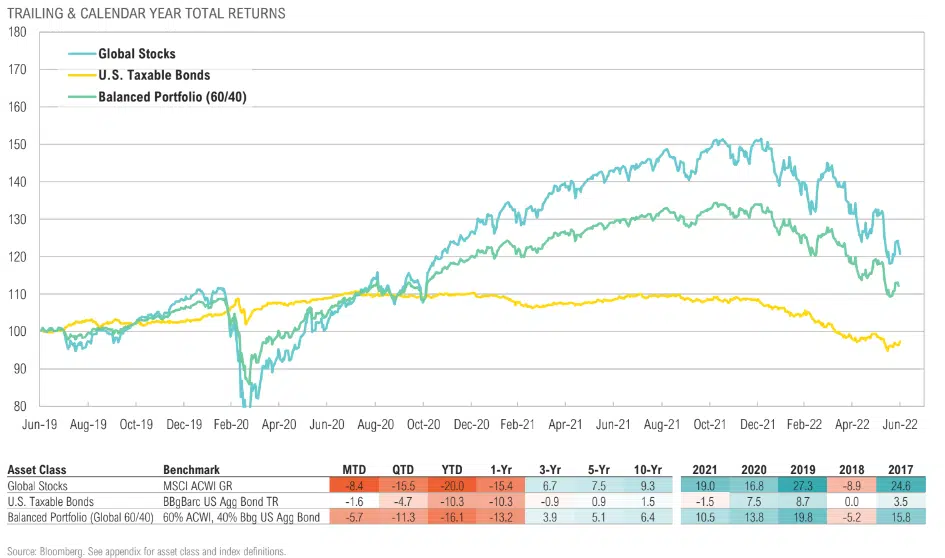Image resolution: width=945 pixels, height=558 pixels.
Task: Click the Asset Class table header
Action: click(35, 469)
